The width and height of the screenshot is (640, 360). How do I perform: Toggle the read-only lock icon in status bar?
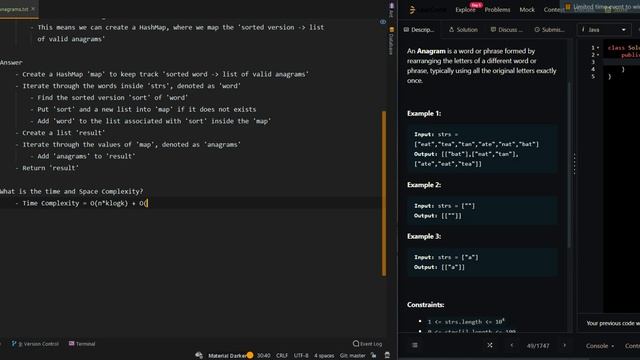(373, 356)
